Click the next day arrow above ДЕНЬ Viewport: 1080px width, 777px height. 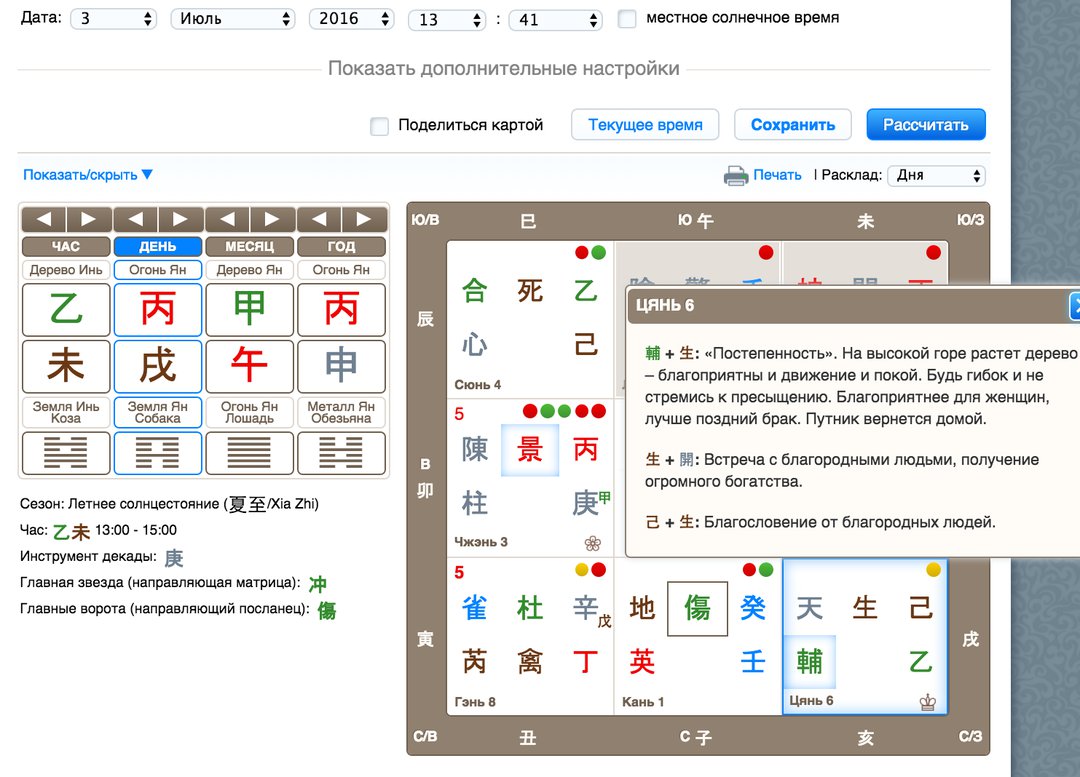(x=181, y=219)
